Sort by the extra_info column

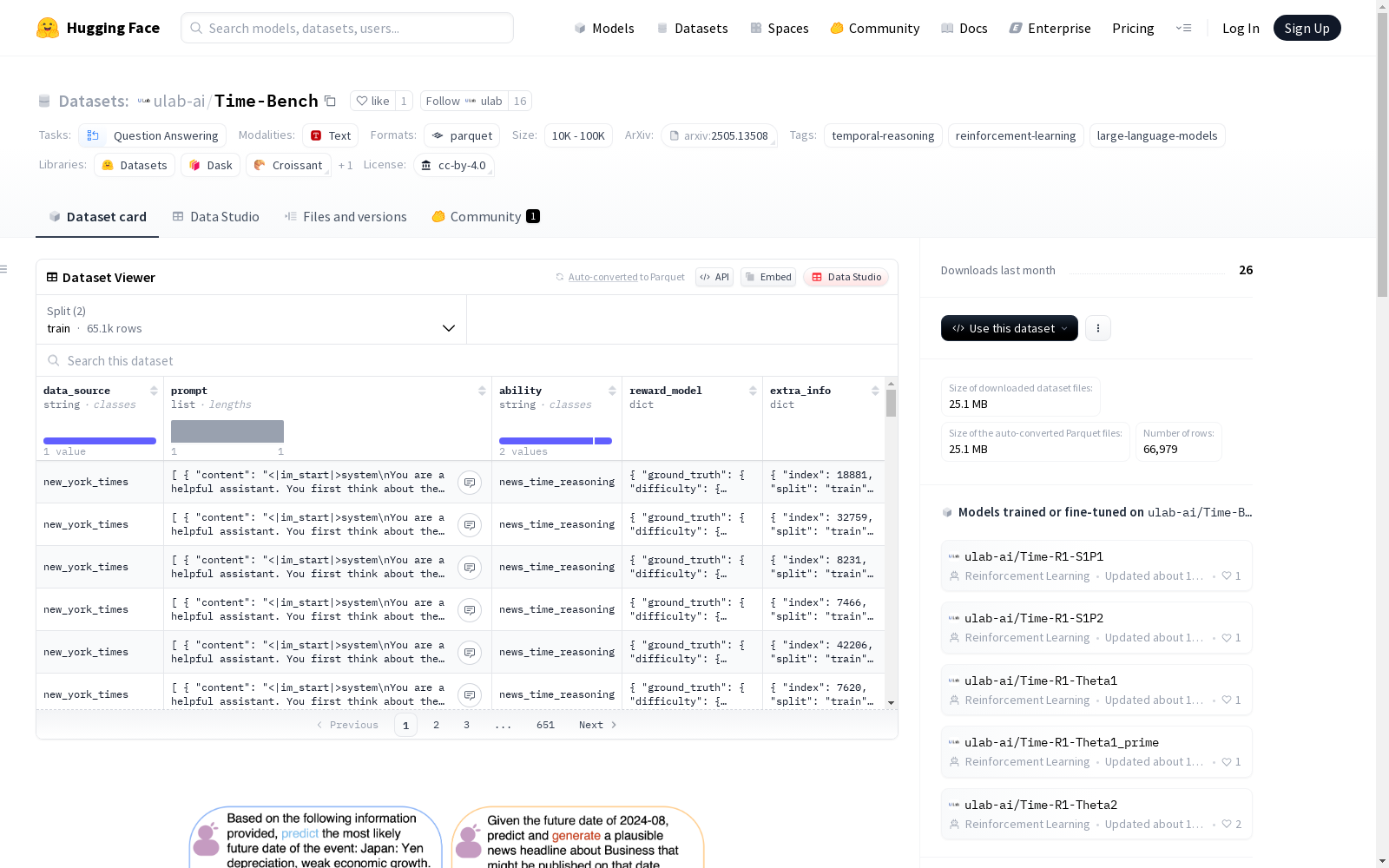875,391
